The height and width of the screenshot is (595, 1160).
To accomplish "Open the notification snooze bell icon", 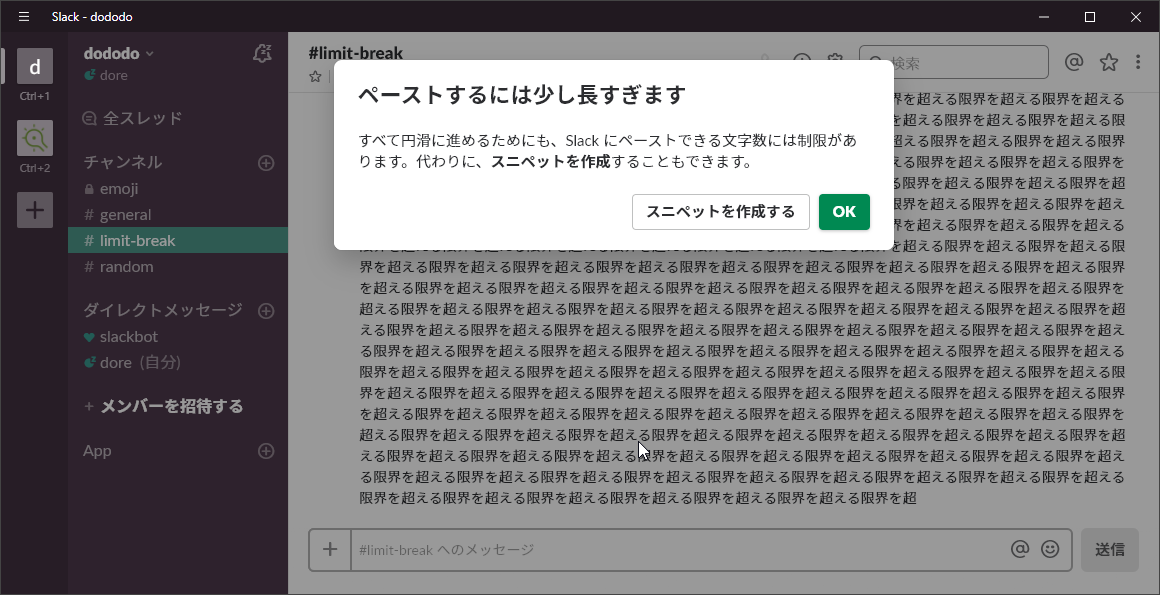I will click(x=262, y=54).
